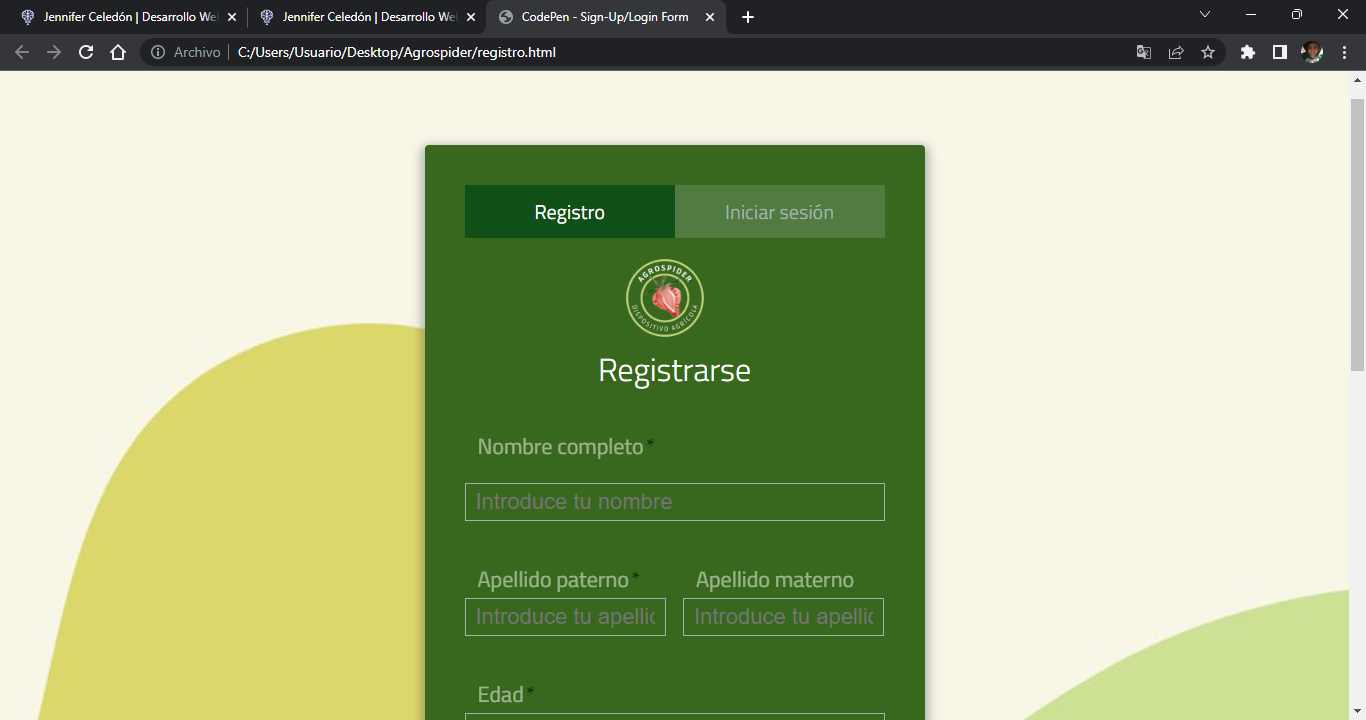Click the Apellido paterno input field
Image resolution: width=1366 pixels, height=720 pixels.
pos(565,617)
